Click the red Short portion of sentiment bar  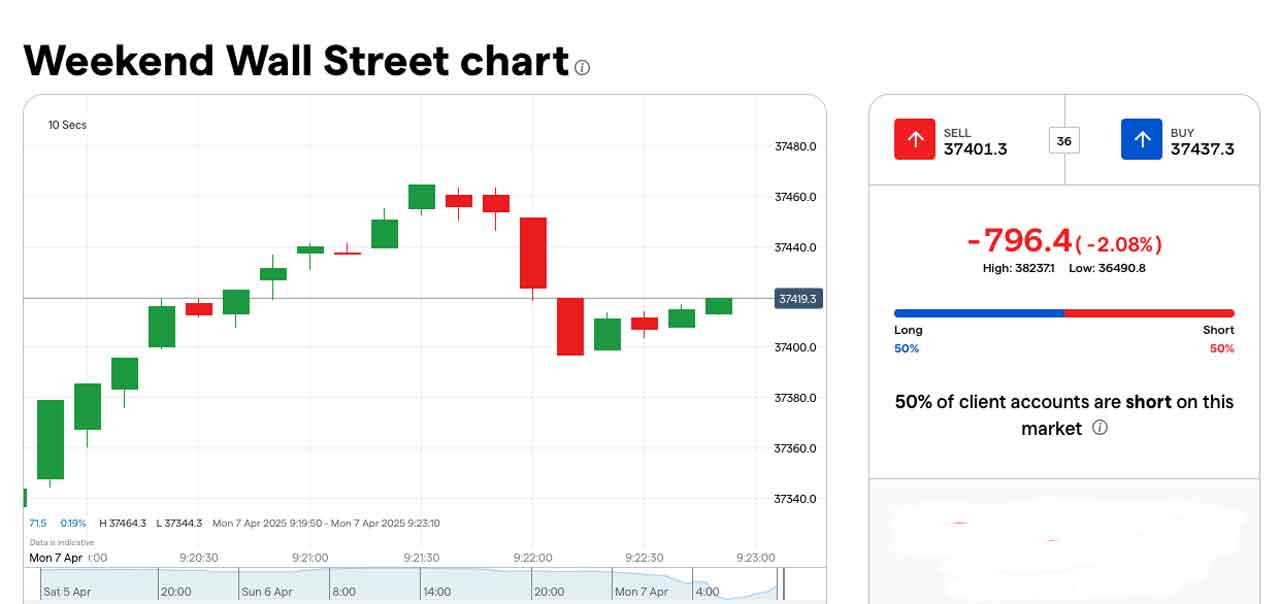(x=1149, y=313)
